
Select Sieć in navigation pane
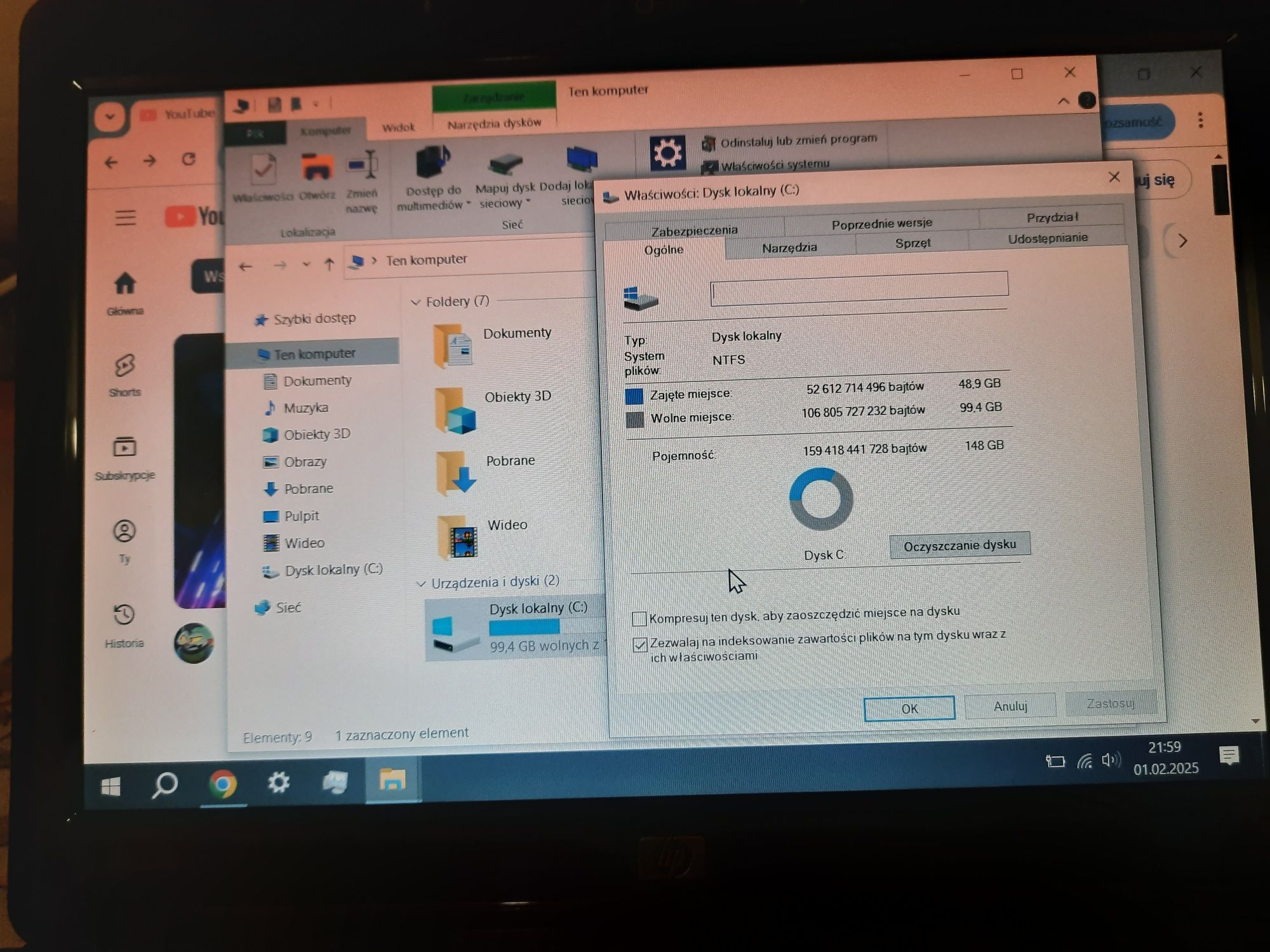[277, 607]
